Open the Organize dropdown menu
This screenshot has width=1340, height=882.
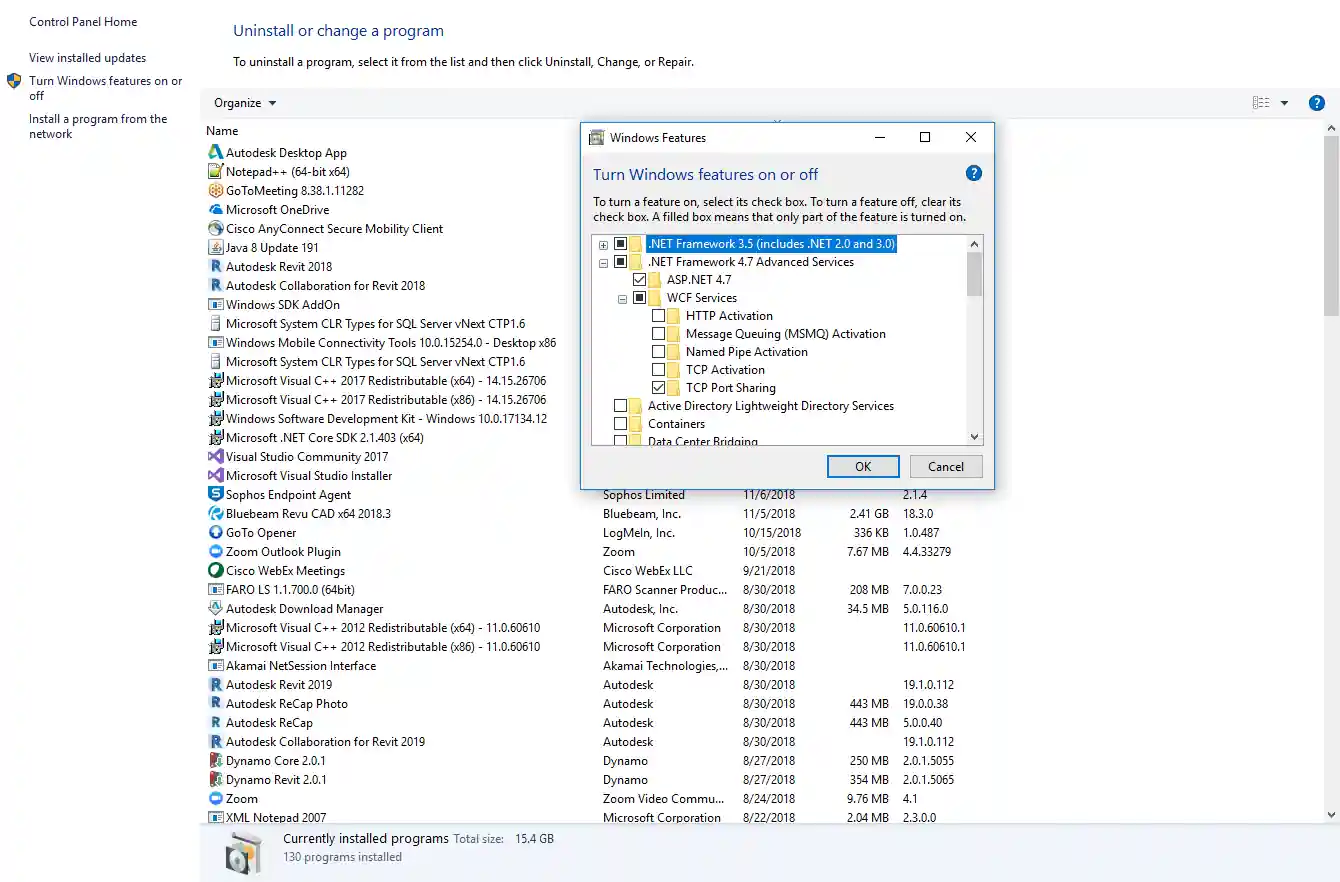coord(243,102)
